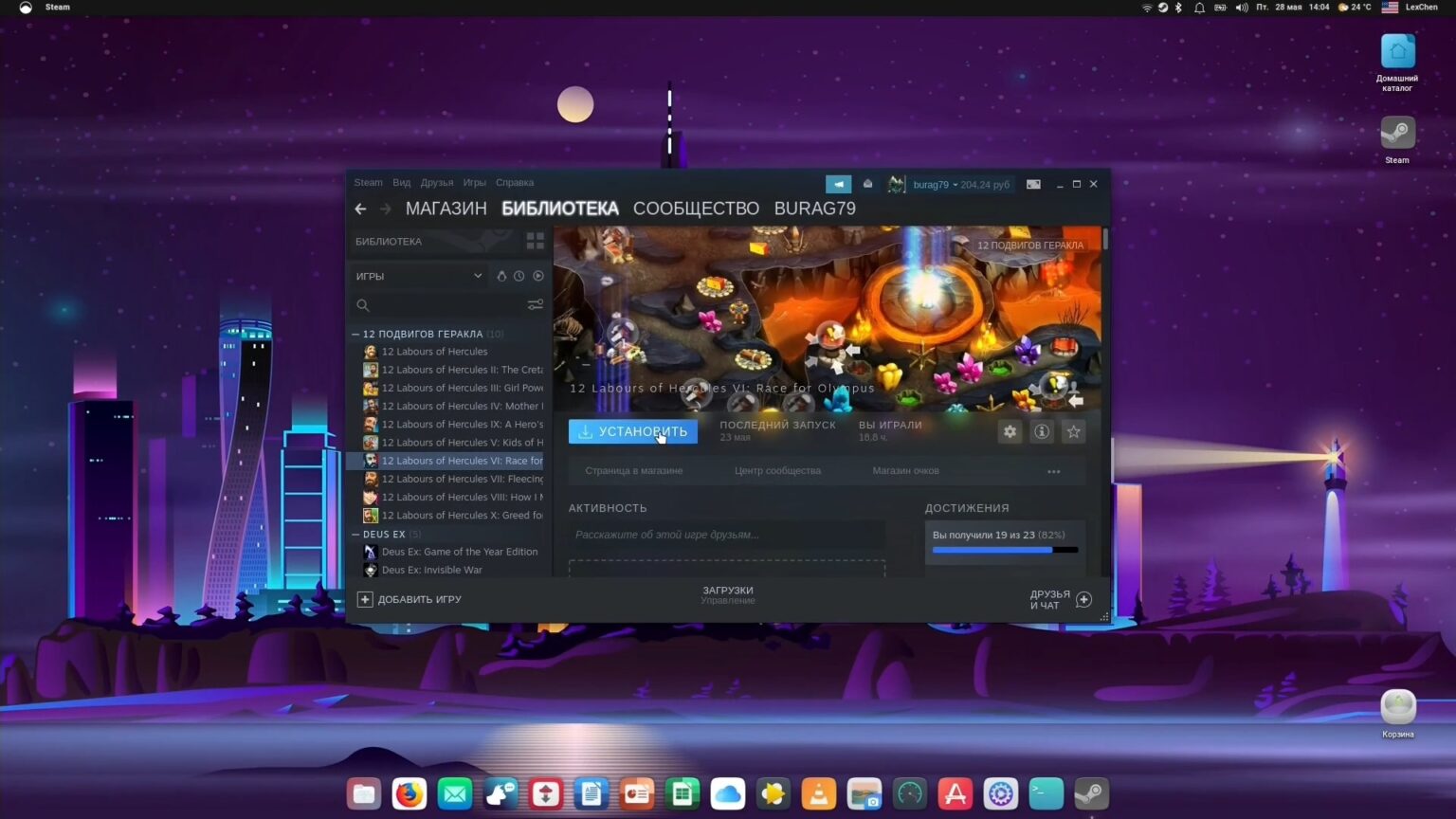
Task: Open the three-dots more links menu
Action: tap(1054, 471)
